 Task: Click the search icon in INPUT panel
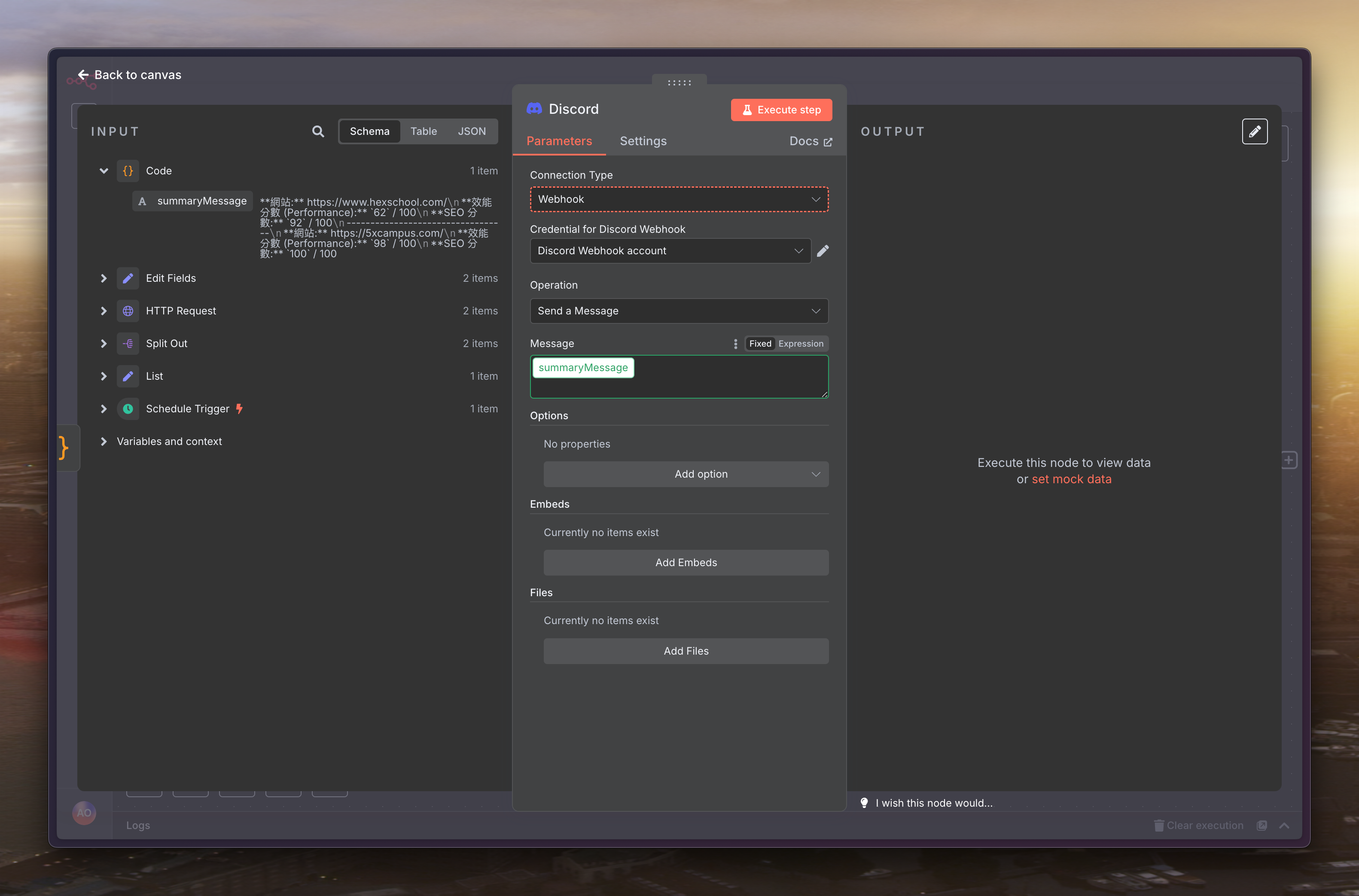[x=318, y=131]
